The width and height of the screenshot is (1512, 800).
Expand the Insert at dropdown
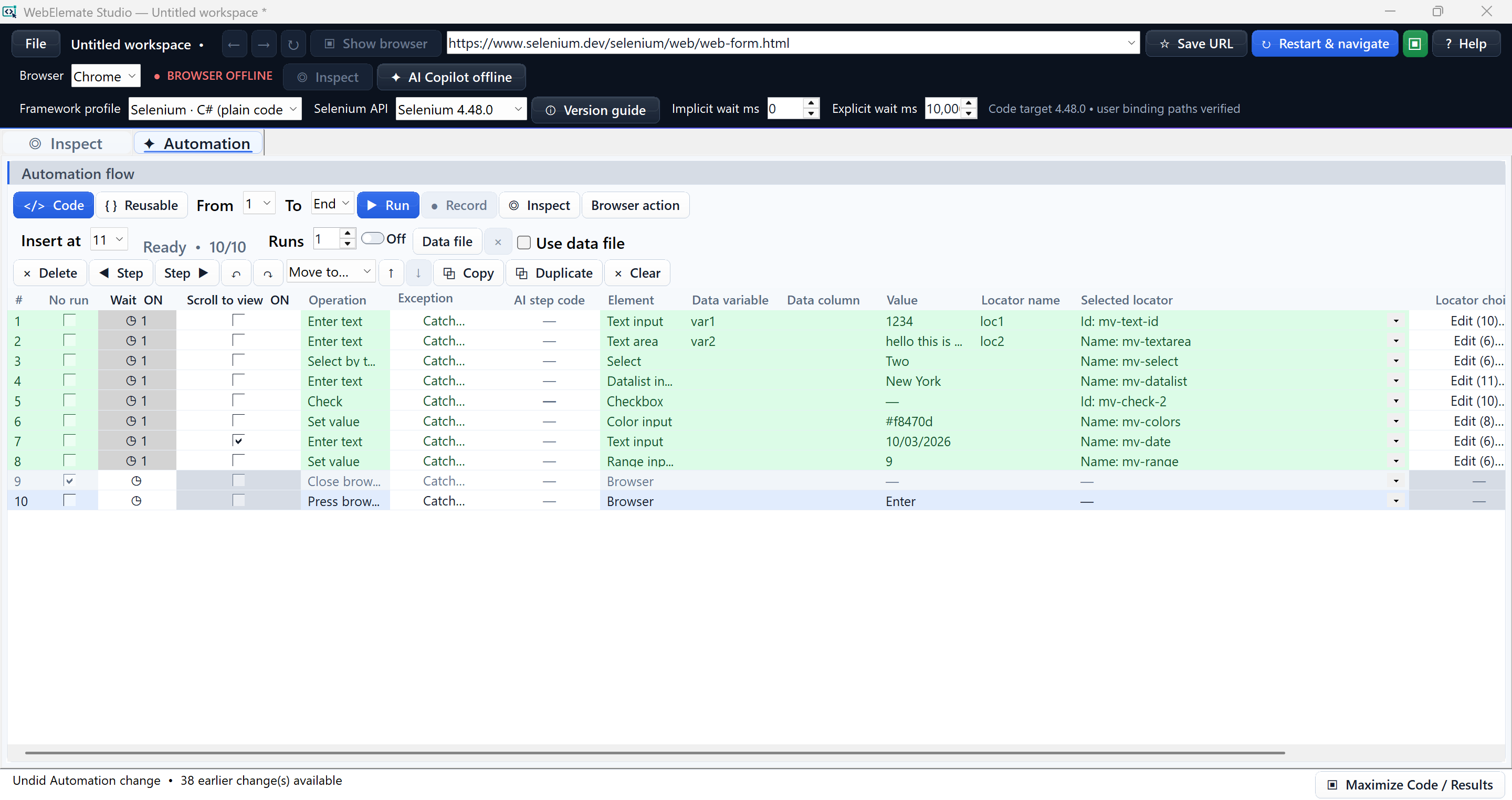point(109,239)
